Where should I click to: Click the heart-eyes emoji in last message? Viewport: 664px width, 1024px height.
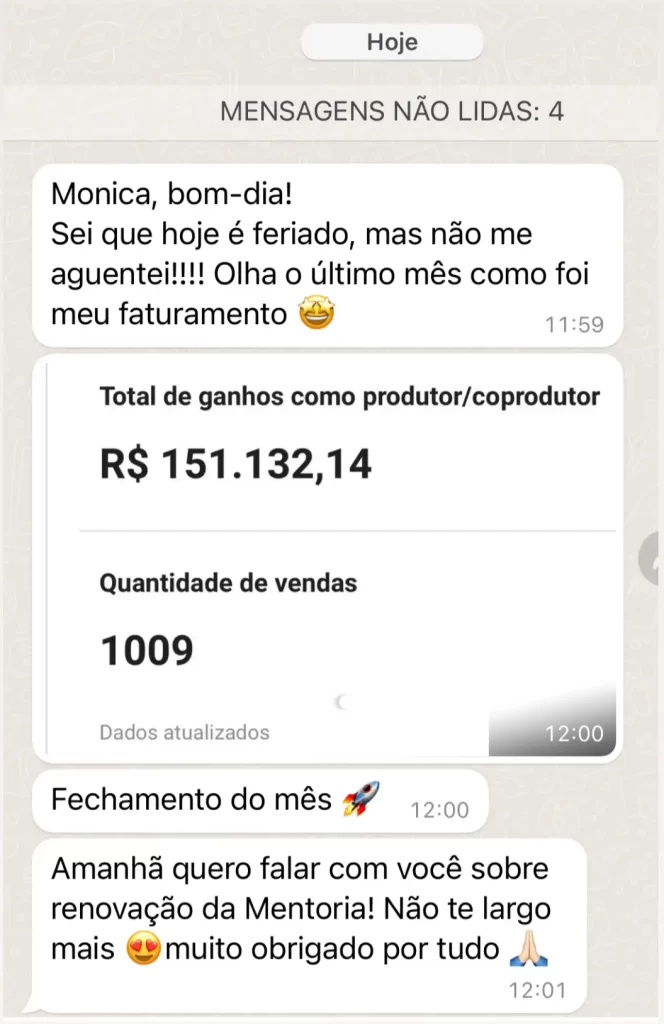click(x=143, y=948)
